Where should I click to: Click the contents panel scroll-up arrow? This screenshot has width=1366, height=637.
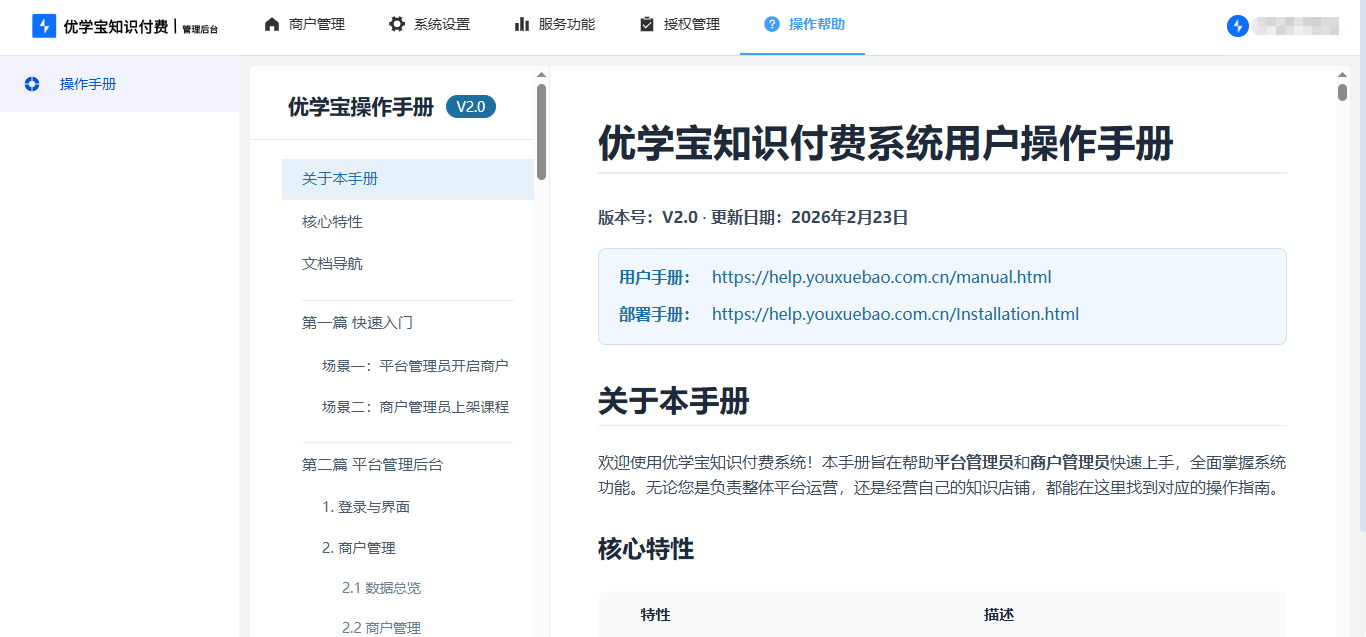pyautogui.click(x=541, y=74)
